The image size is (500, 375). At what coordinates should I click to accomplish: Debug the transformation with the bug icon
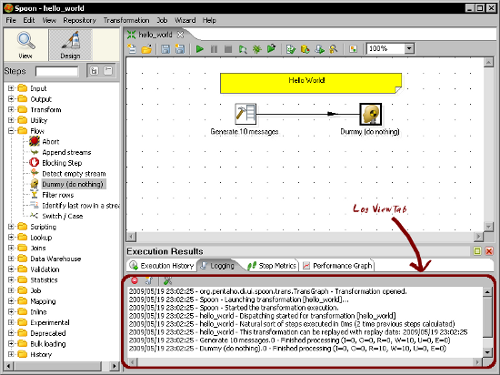tap(257, 49)
